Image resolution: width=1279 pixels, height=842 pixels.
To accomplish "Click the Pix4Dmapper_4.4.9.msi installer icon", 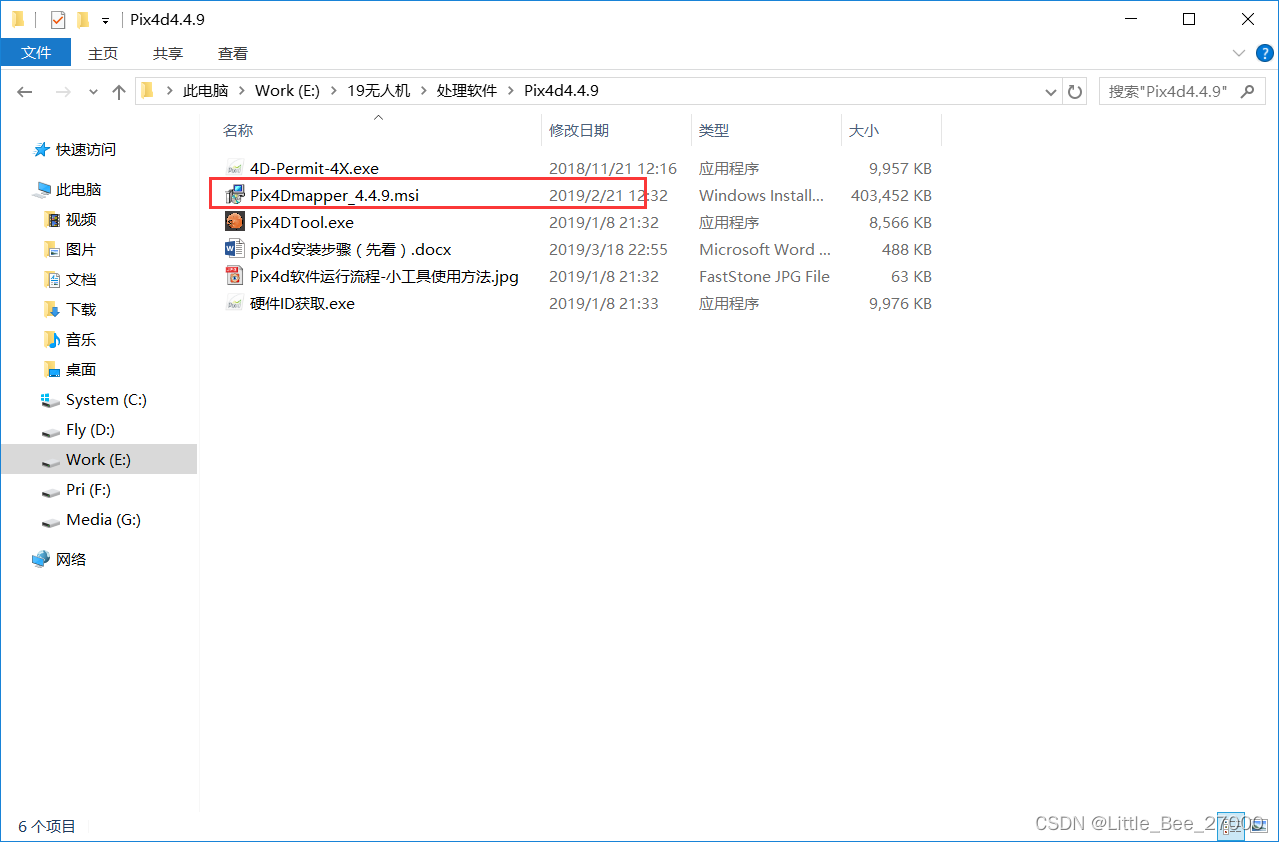I will pyautogui.click(x=235, y=195).
